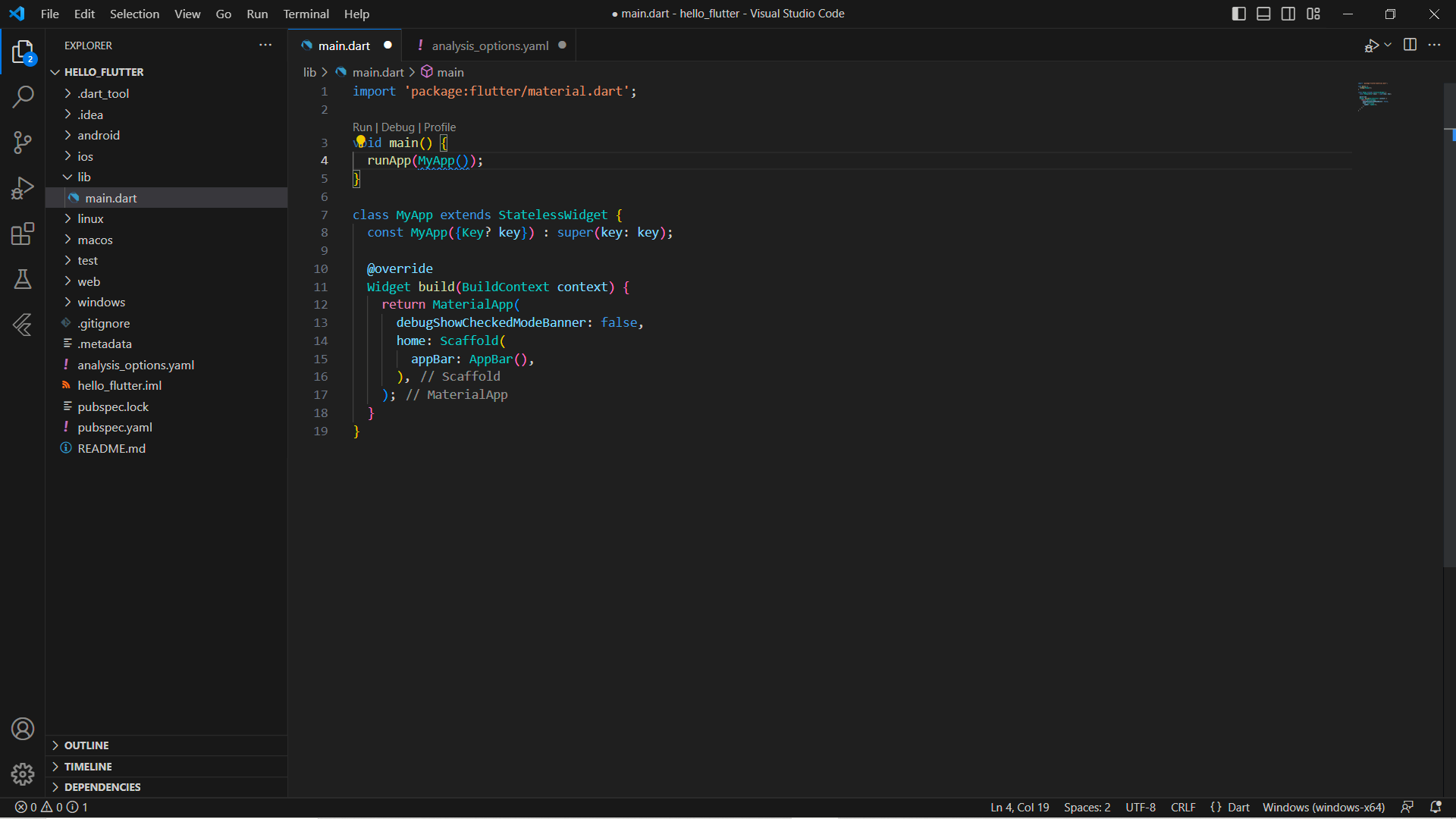Viewport: 1456px width, 819px height.
Task: Click Ln 4, Col 19 cursor position
Action: tap(1019, 808)
